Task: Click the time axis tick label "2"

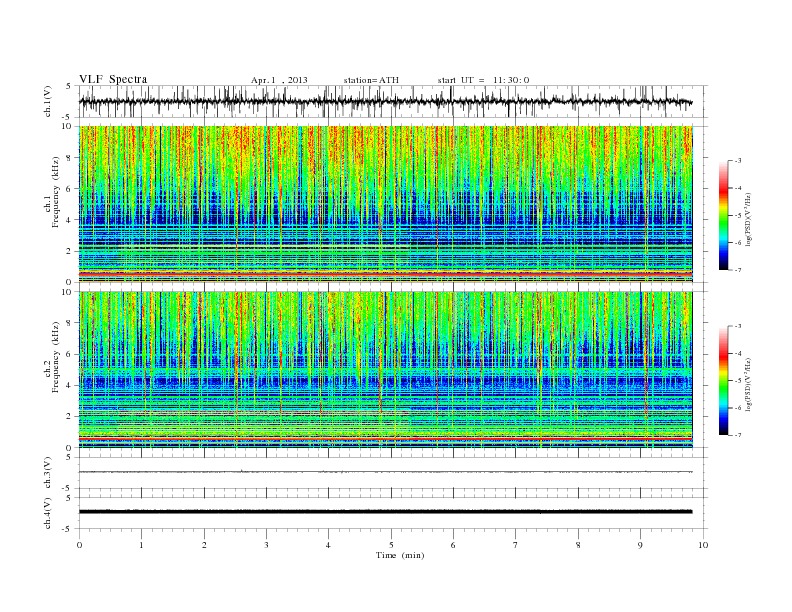Action: (x=204, y=545)
